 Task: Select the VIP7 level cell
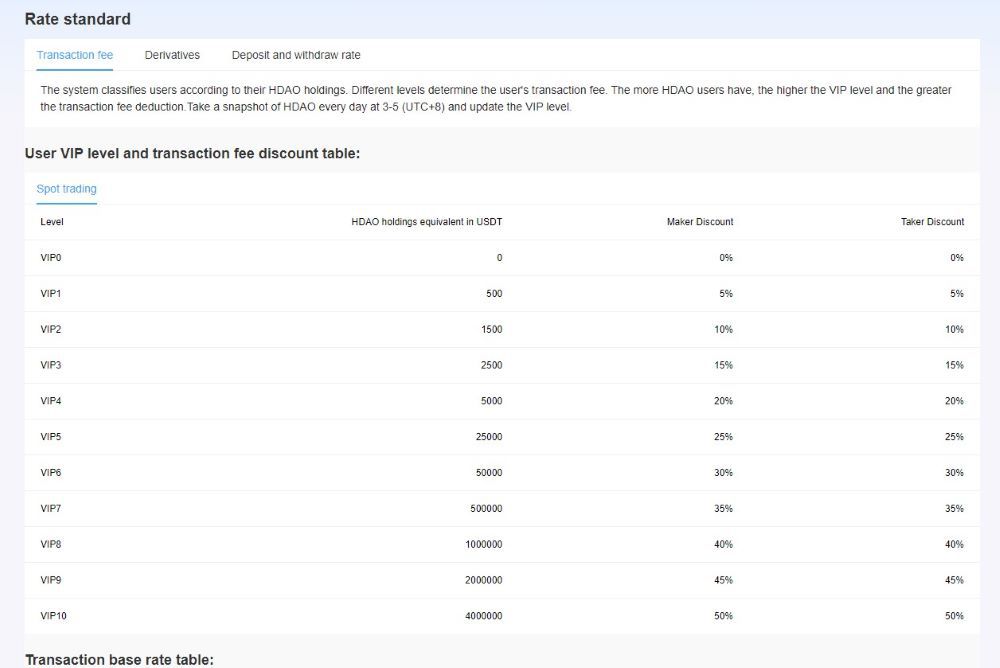51,508
